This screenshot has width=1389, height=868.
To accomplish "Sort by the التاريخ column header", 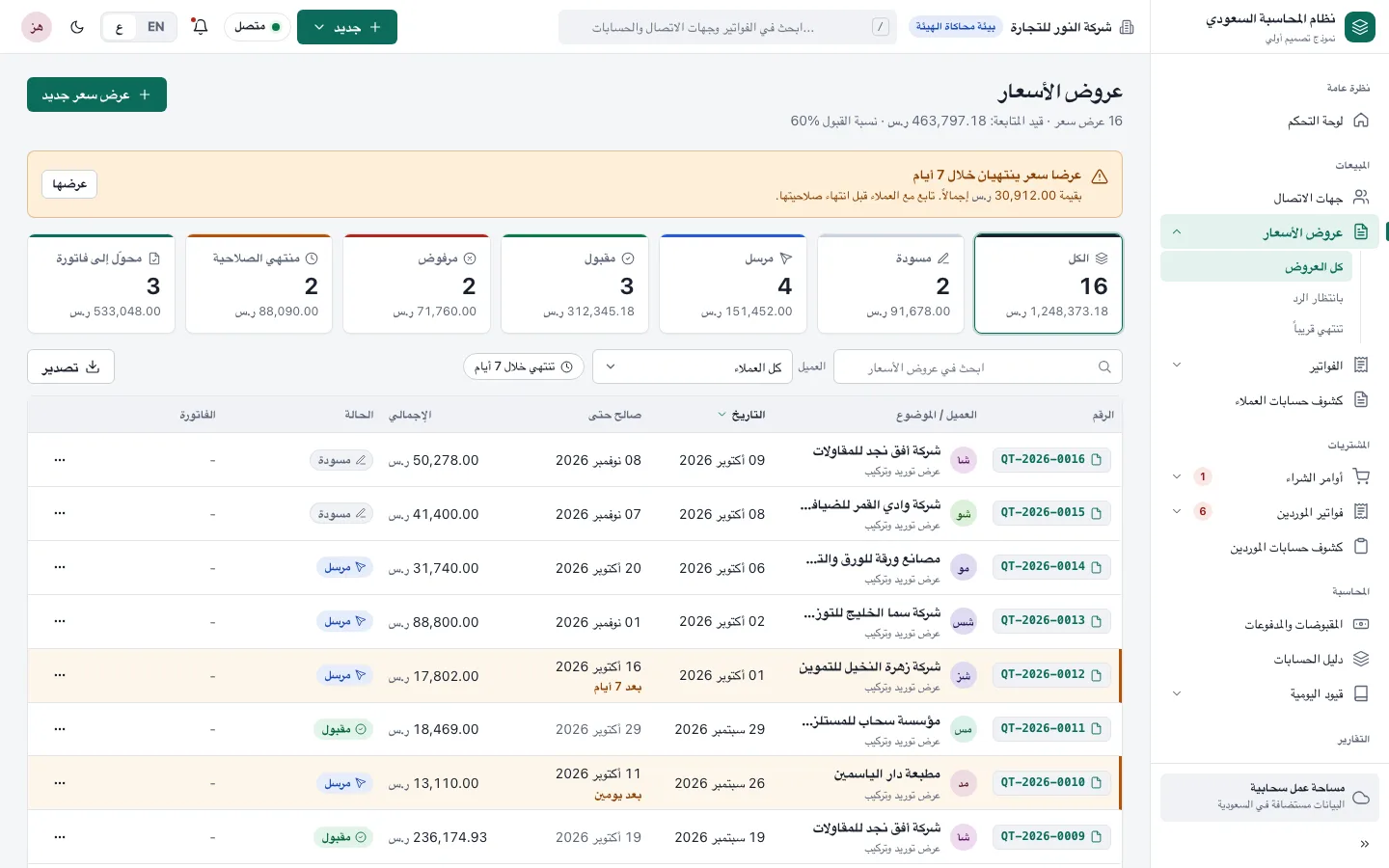I will click(742, 415).
